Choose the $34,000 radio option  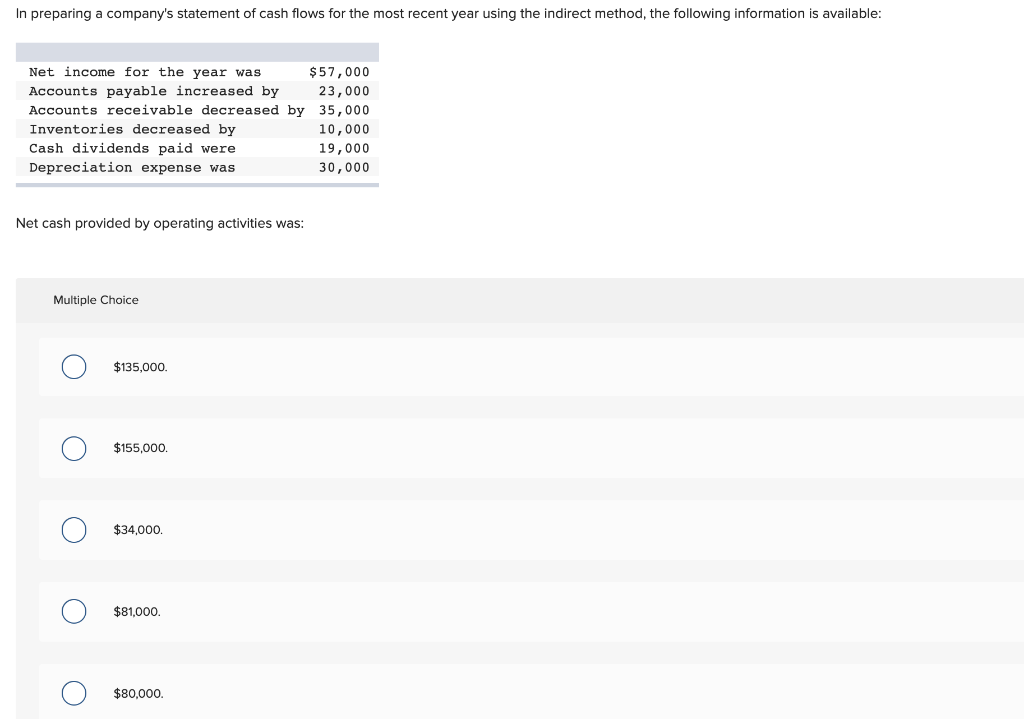74,530
